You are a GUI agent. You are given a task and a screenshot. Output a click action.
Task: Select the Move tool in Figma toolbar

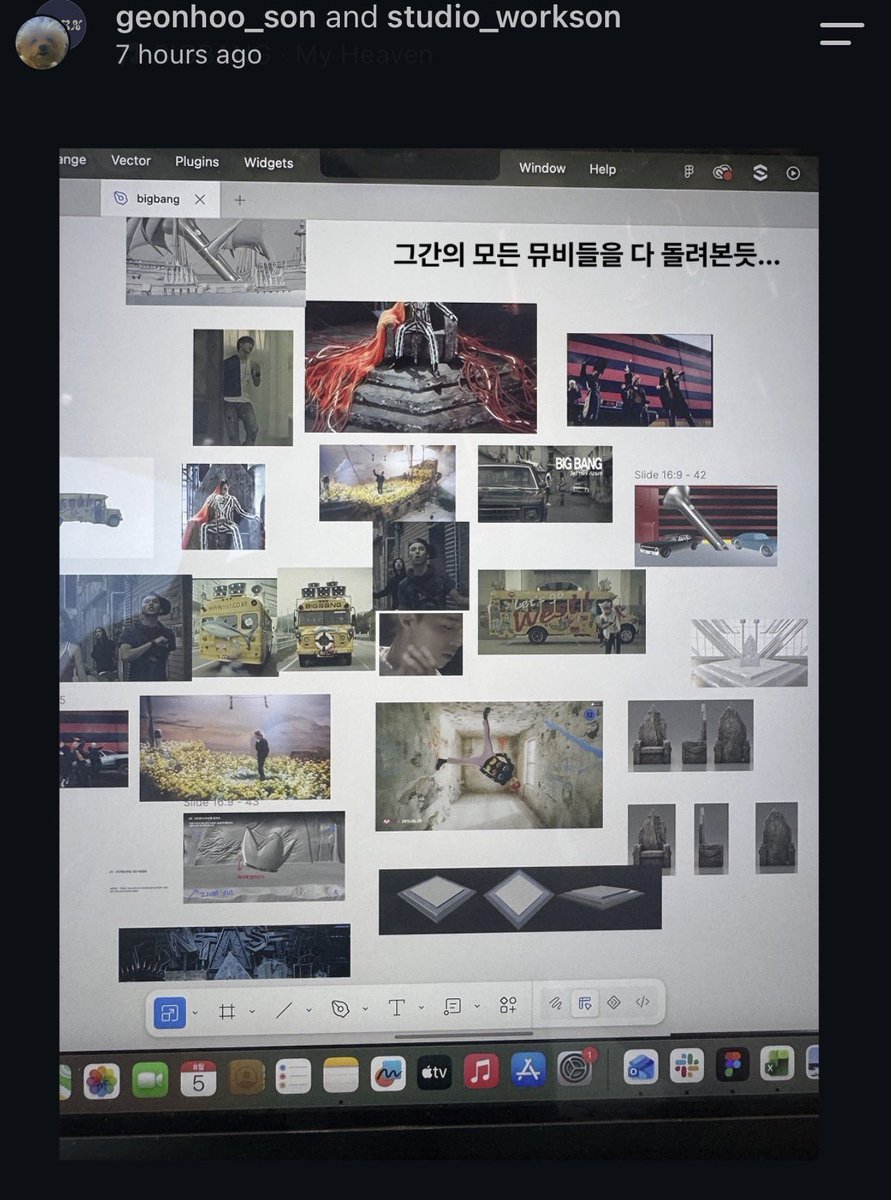click(x=170, y=1012)
